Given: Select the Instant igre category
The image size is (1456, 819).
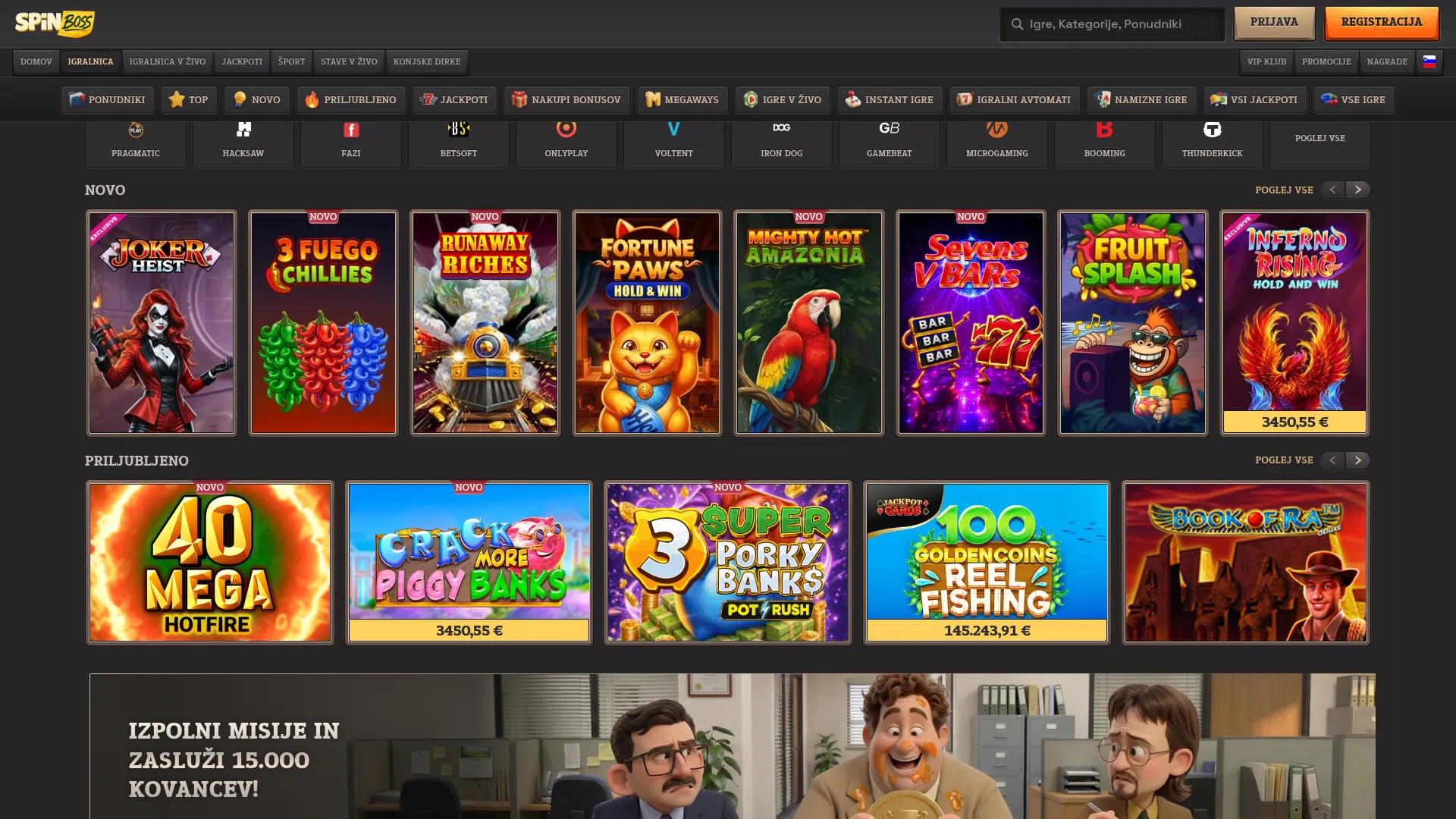Looking at the screenshot, I should (x=890, y=99).
